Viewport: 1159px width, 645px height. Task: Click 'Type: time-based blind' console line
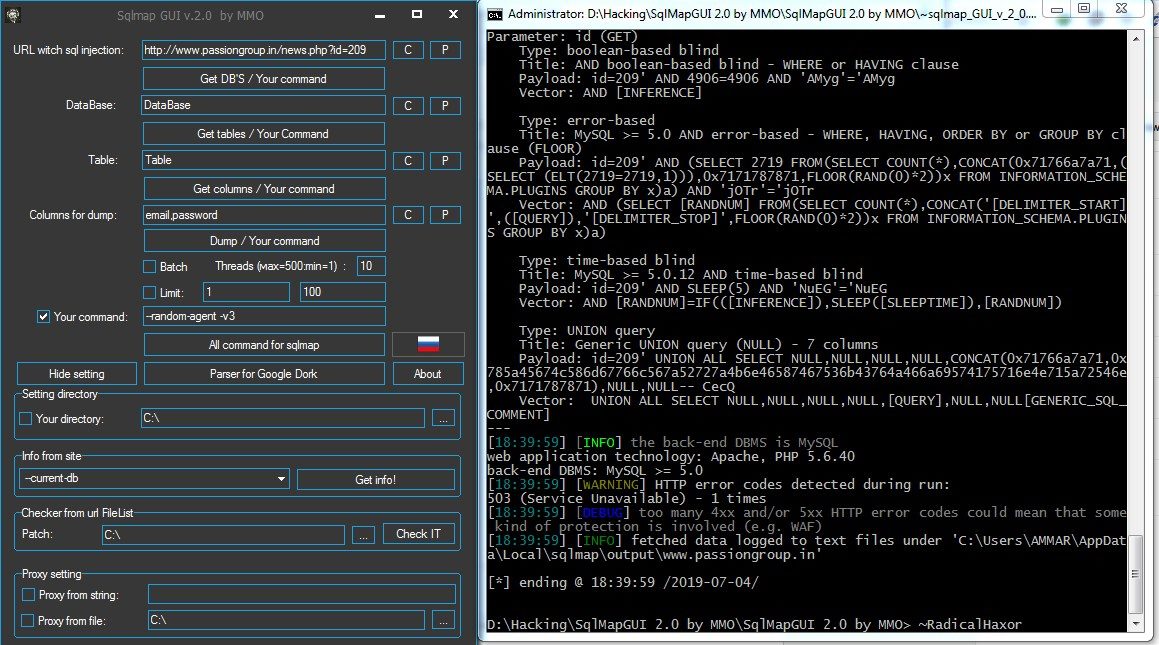607,260
